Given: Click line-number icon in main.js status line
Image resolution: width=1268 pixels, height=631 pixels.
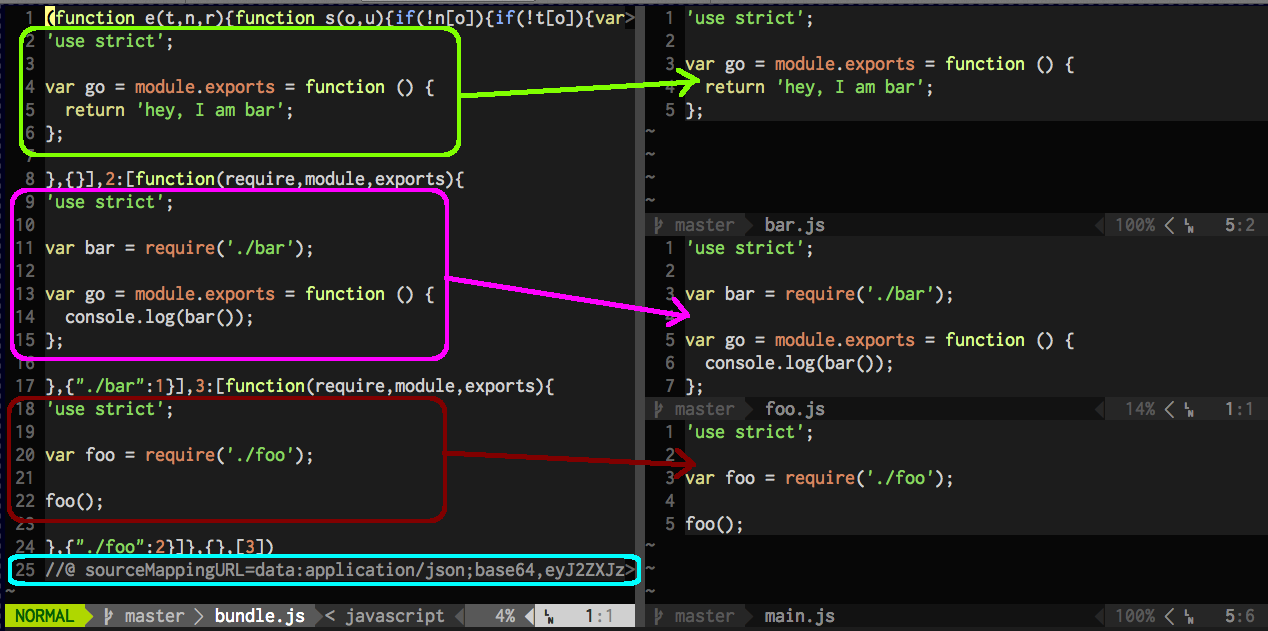Looking at the screenshot, I should [x=1189, y=617].
